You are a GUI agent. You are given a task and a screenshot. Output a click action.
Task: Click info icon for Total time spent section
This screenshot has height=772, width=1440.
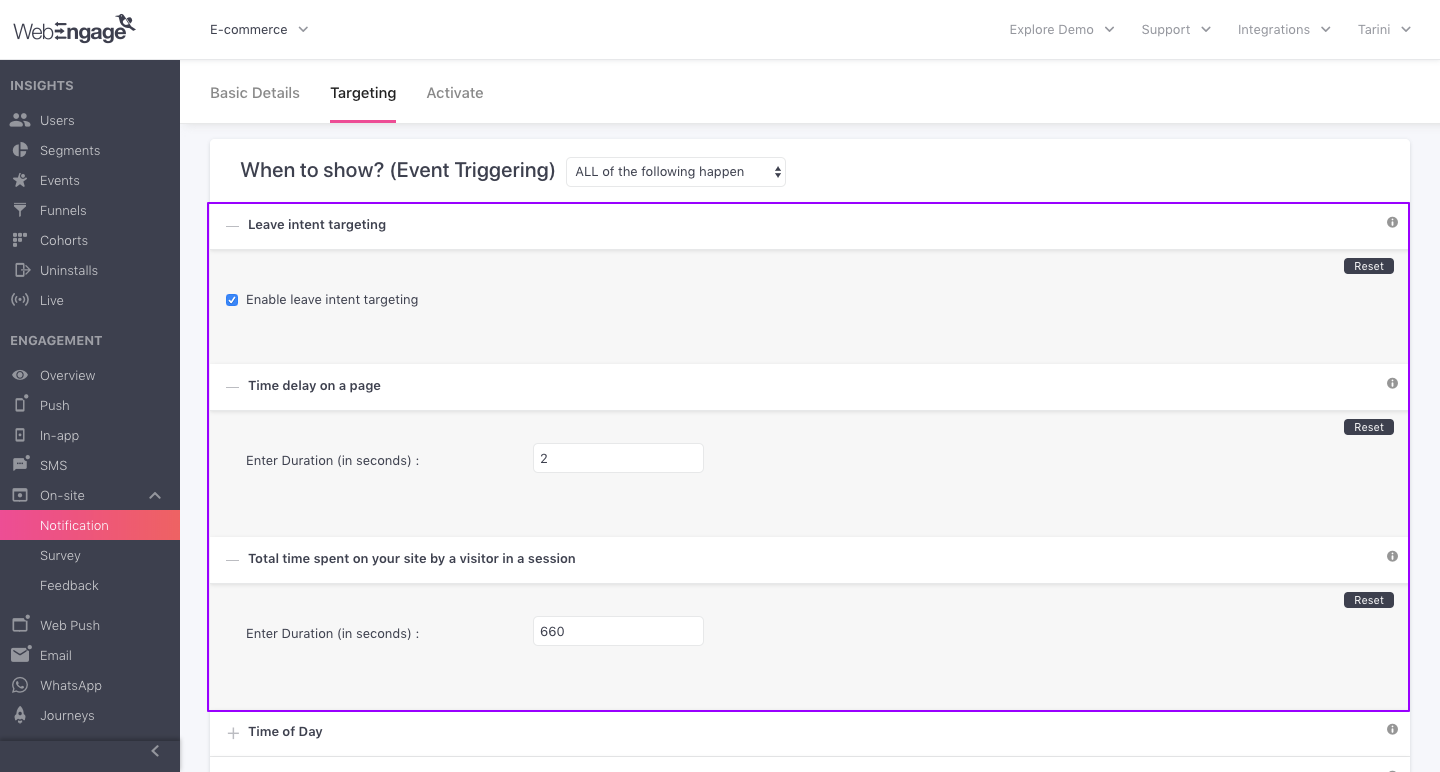[1392, 556]
